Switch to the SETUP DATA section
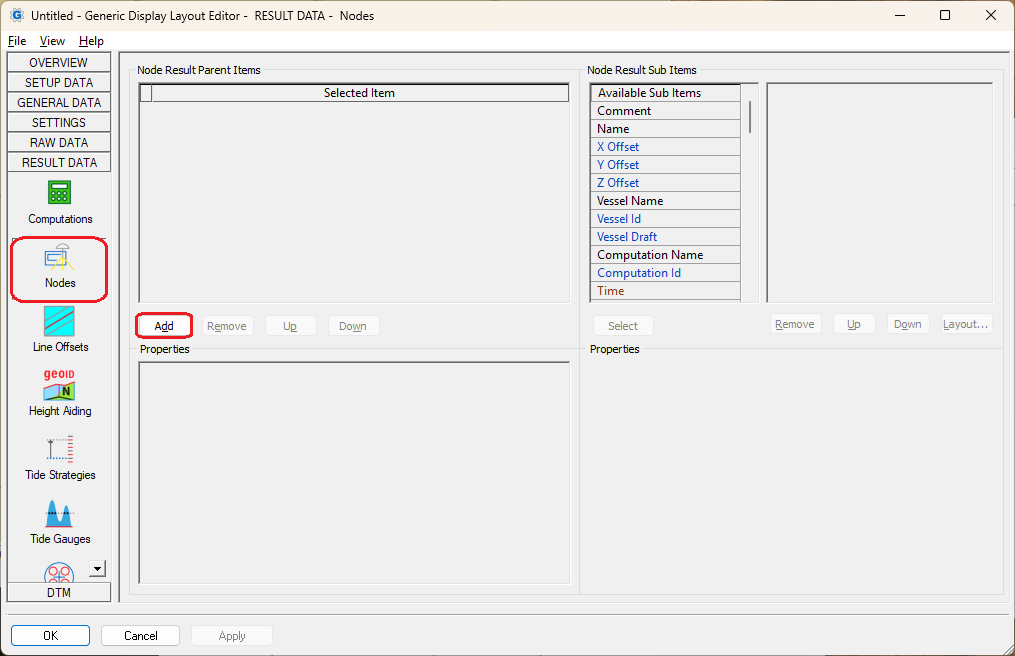This screenshot has width=1015, height=656. pyautogui.click(x=59, y=82)
